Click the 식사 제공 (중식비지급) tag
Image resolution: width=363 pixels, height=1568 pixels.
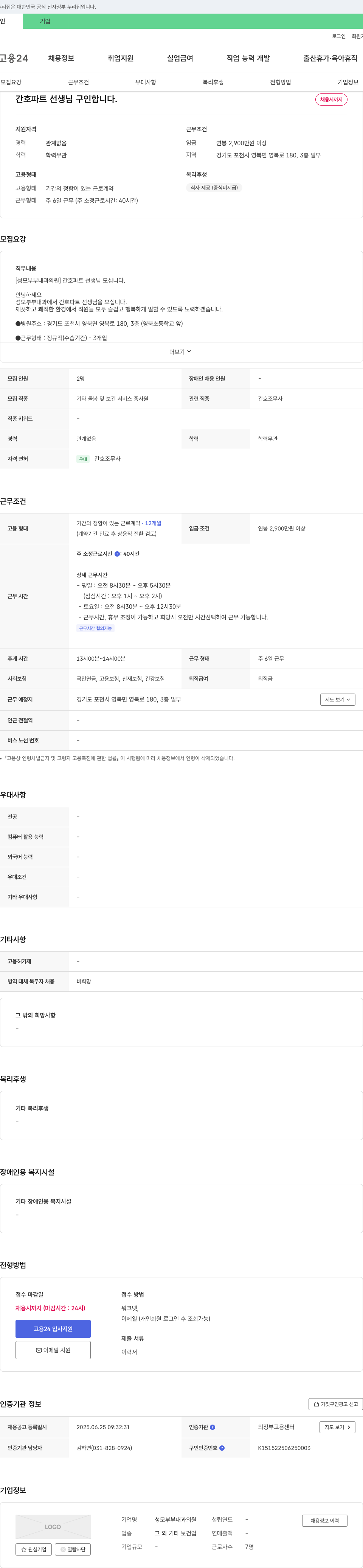(214, 187)
